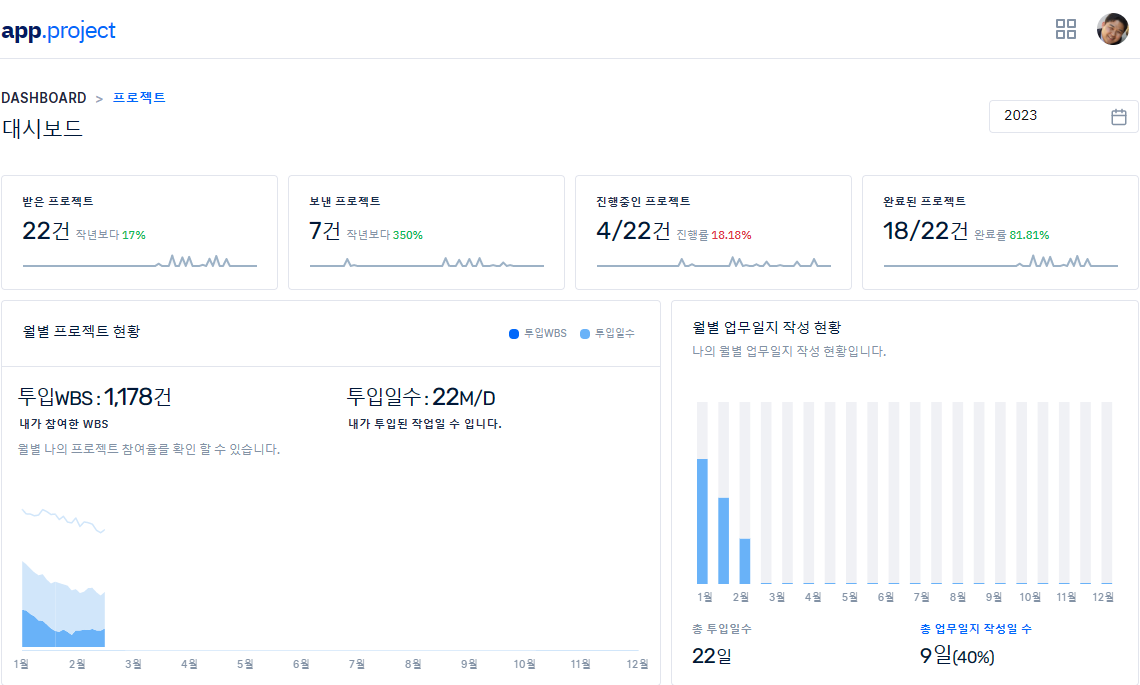The height and width of the screenshot is (685, 1140).
Task: Click the 12월 bar in work log chart
Action: tap(1106, 493)
